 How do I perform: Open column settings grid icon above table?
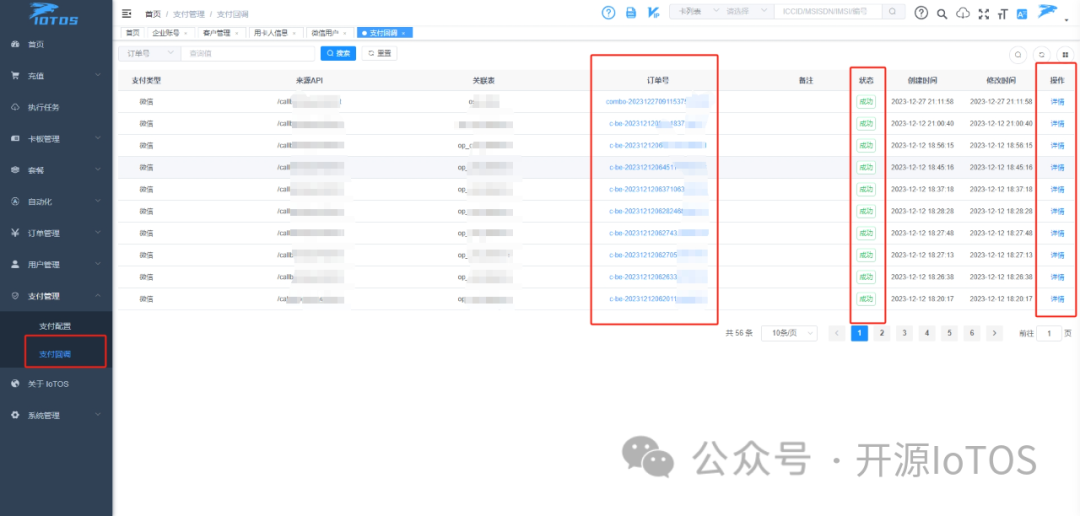pos(1066,54)
